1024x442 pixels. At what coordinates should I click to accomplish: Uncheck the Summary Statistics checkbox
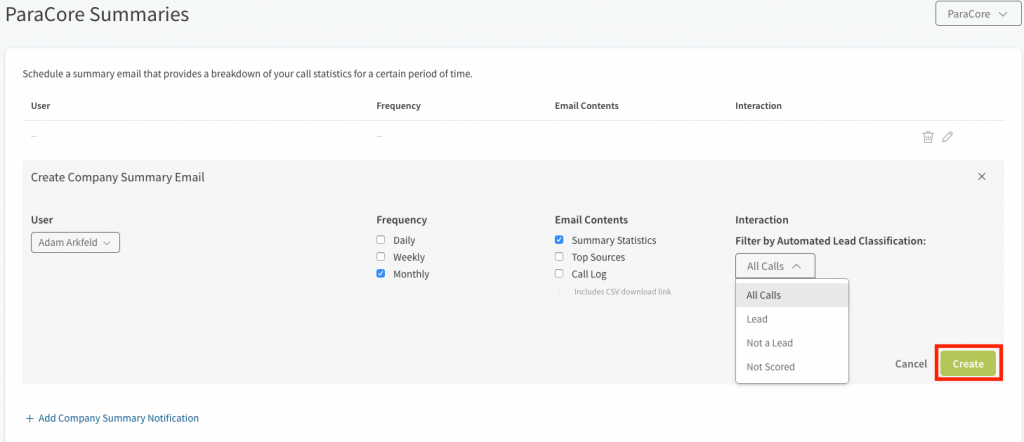tap(559, 240)
